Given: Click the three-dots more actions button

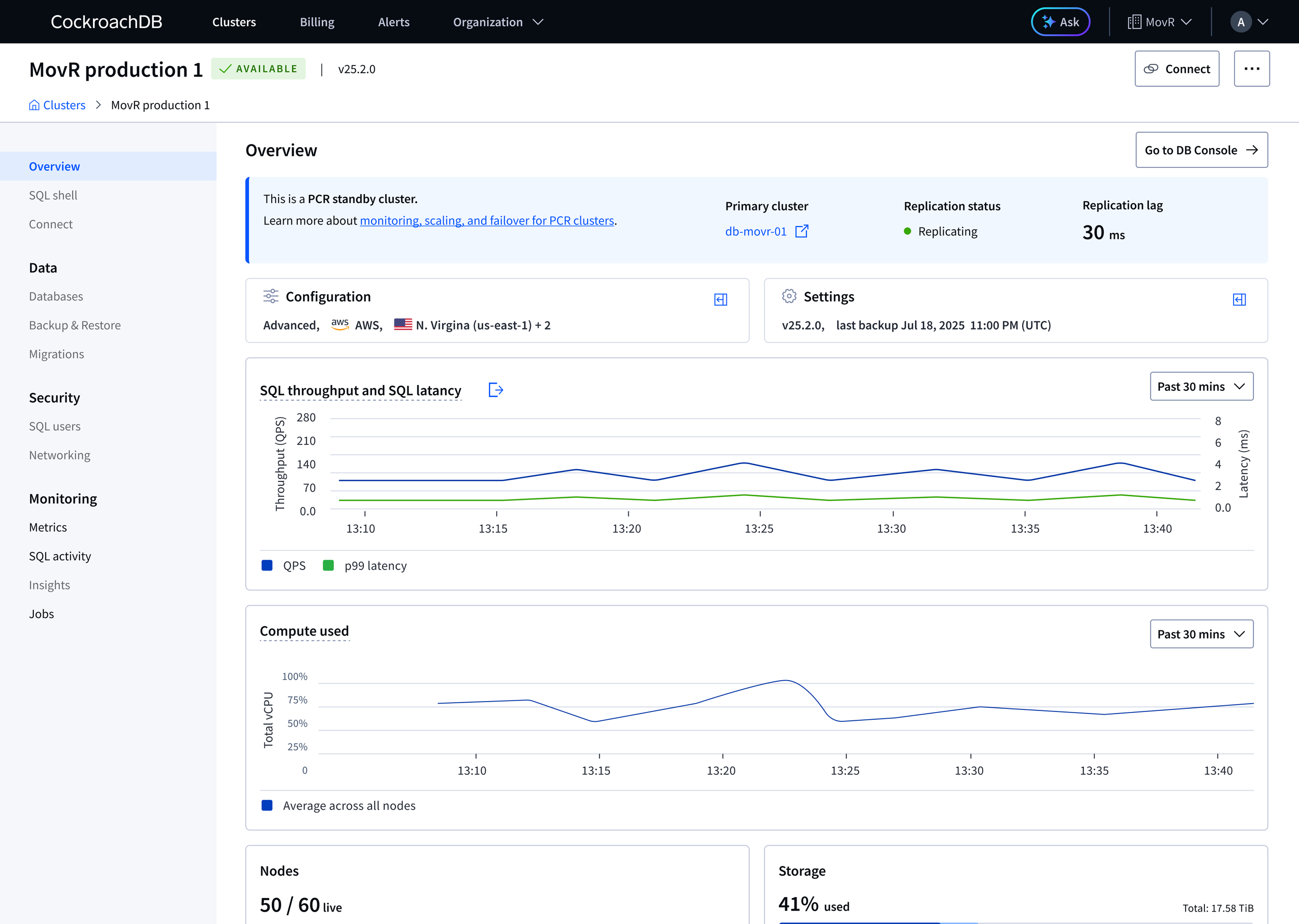Looking at the screenshot, I should pos(1252,69).
